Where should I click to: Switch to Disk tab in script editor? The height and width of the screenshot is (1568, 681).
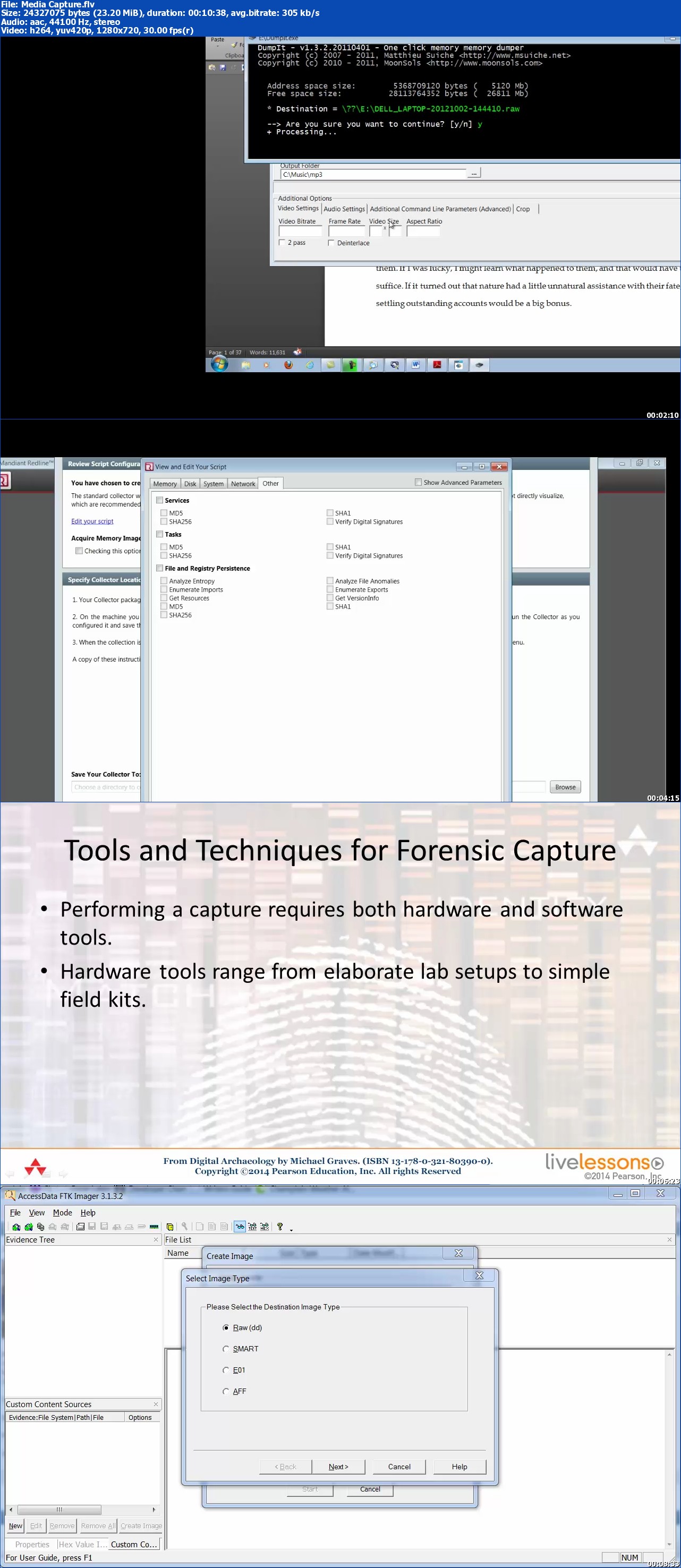[x=190, y=484]
